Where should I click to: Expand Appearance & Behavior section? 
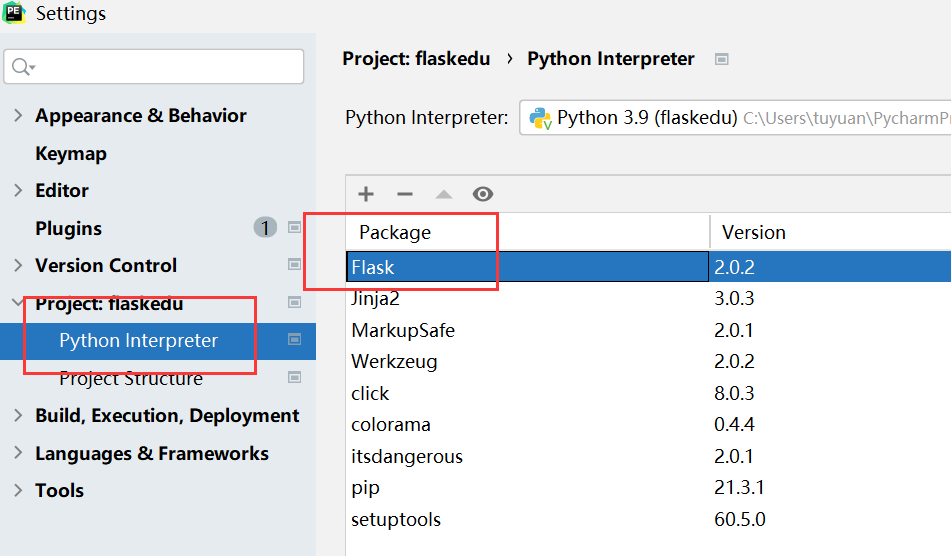(x=18, y=116)
